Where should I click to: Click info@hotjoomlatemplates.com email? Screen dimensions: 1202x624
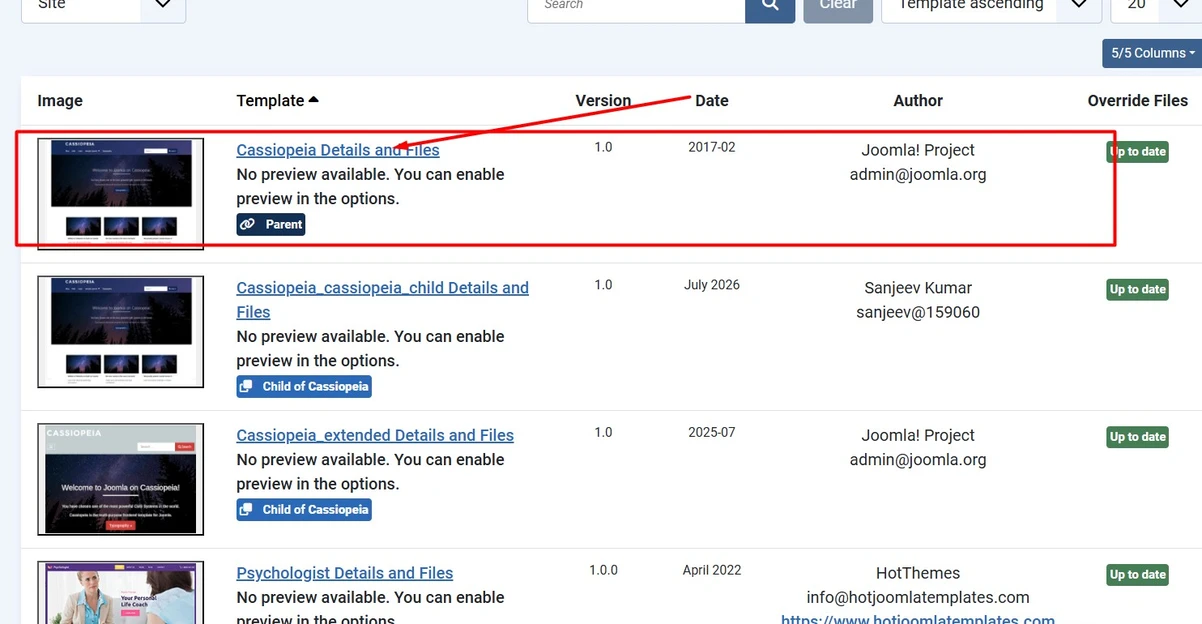pyautogui.click(x=918, y=597)
